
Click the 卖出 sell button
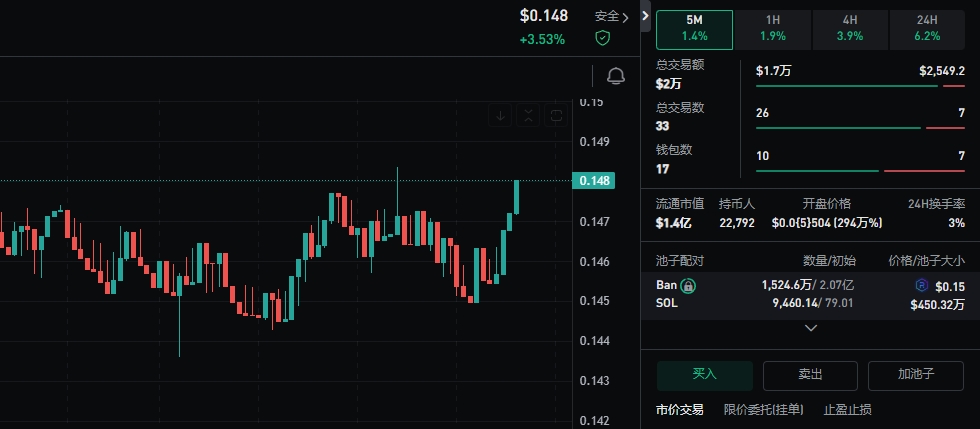click(810, 375)
